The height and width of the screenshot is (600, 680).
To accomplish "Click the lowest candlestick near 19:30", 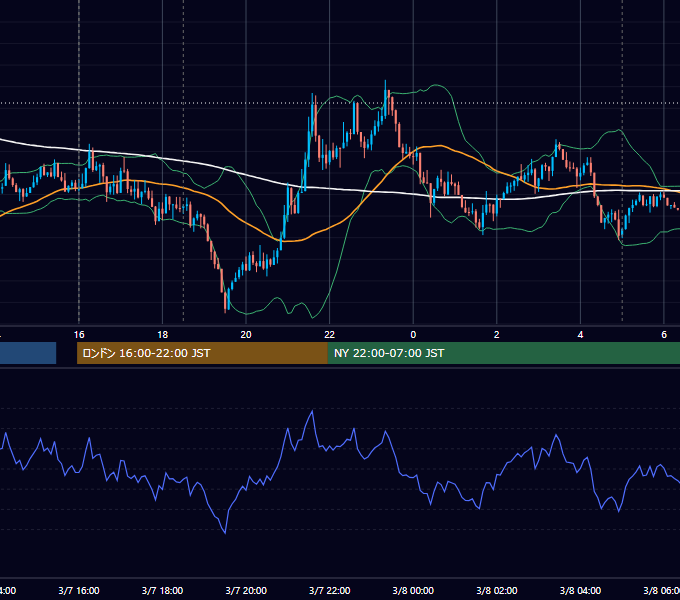I will tap(225, 302).
